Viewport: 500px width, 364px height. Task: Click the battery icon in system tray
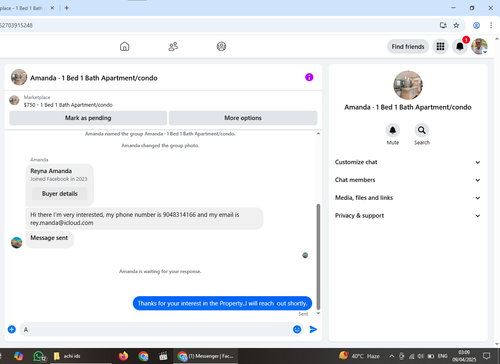431,356
